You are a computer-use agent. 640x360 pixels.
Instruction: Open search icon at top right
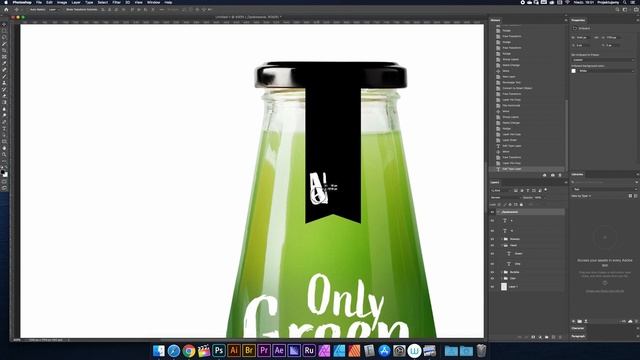[617, 9]
